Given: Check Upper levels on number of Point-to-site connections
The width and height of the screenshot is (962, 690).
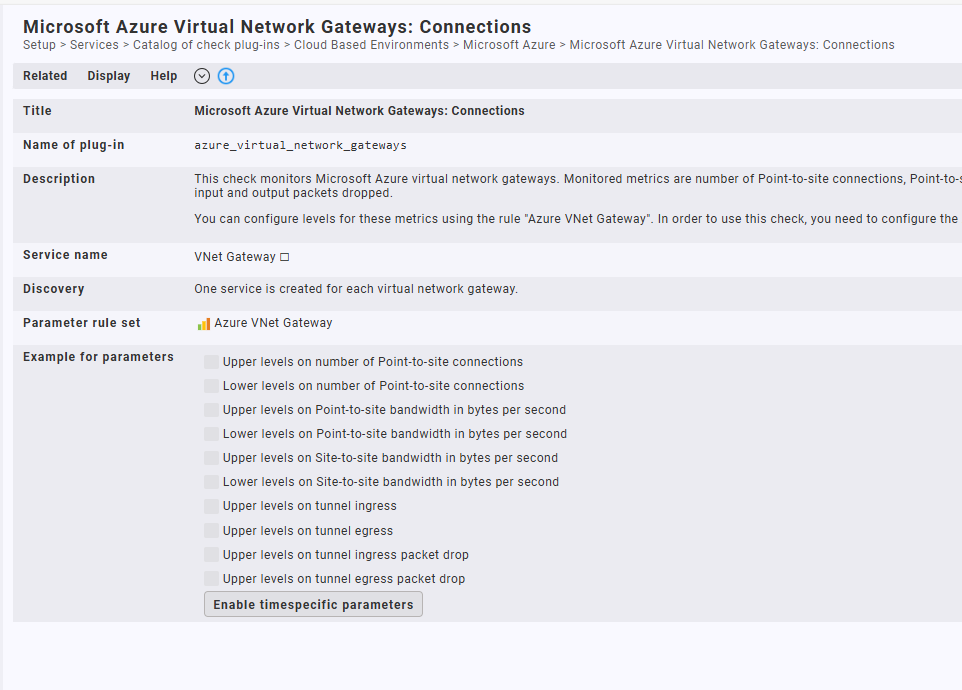Looking at the screenshot, I should [x=211, y=362].
